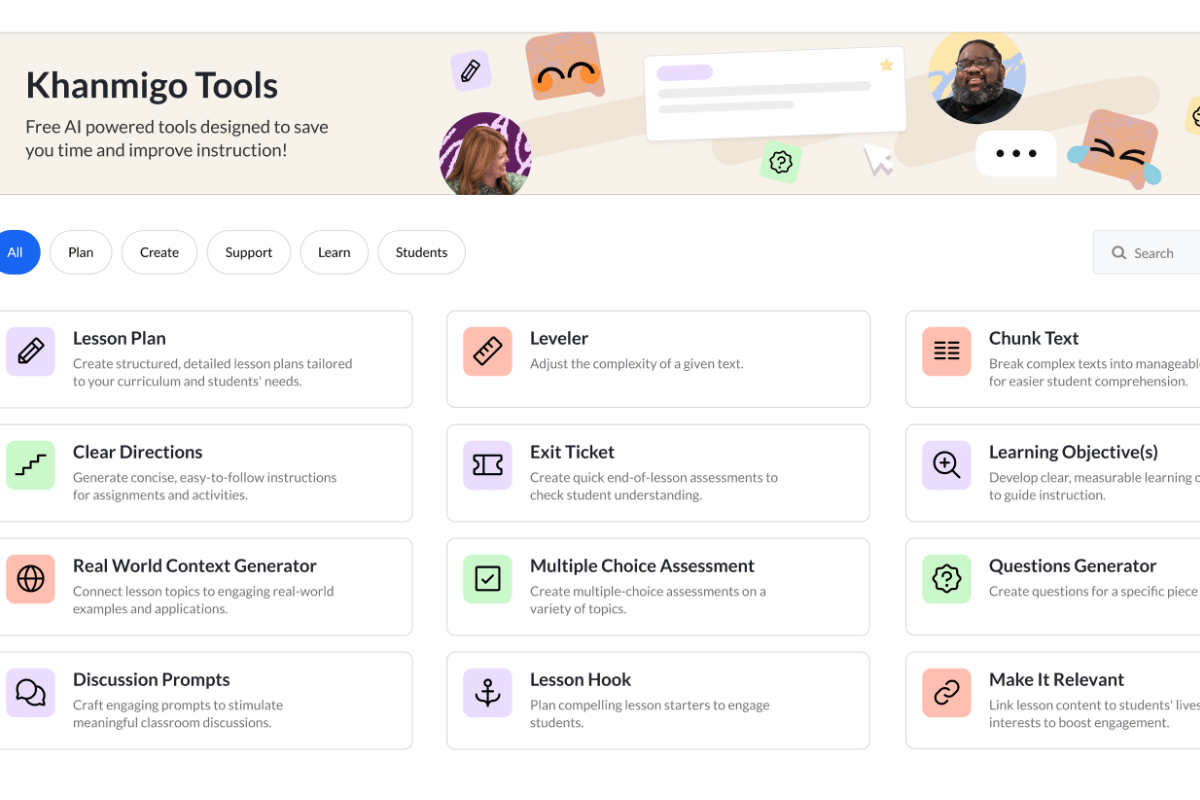Click the Chunk Text lines icon
Screen dimensions: 1200x800
(x=946, y=351)
